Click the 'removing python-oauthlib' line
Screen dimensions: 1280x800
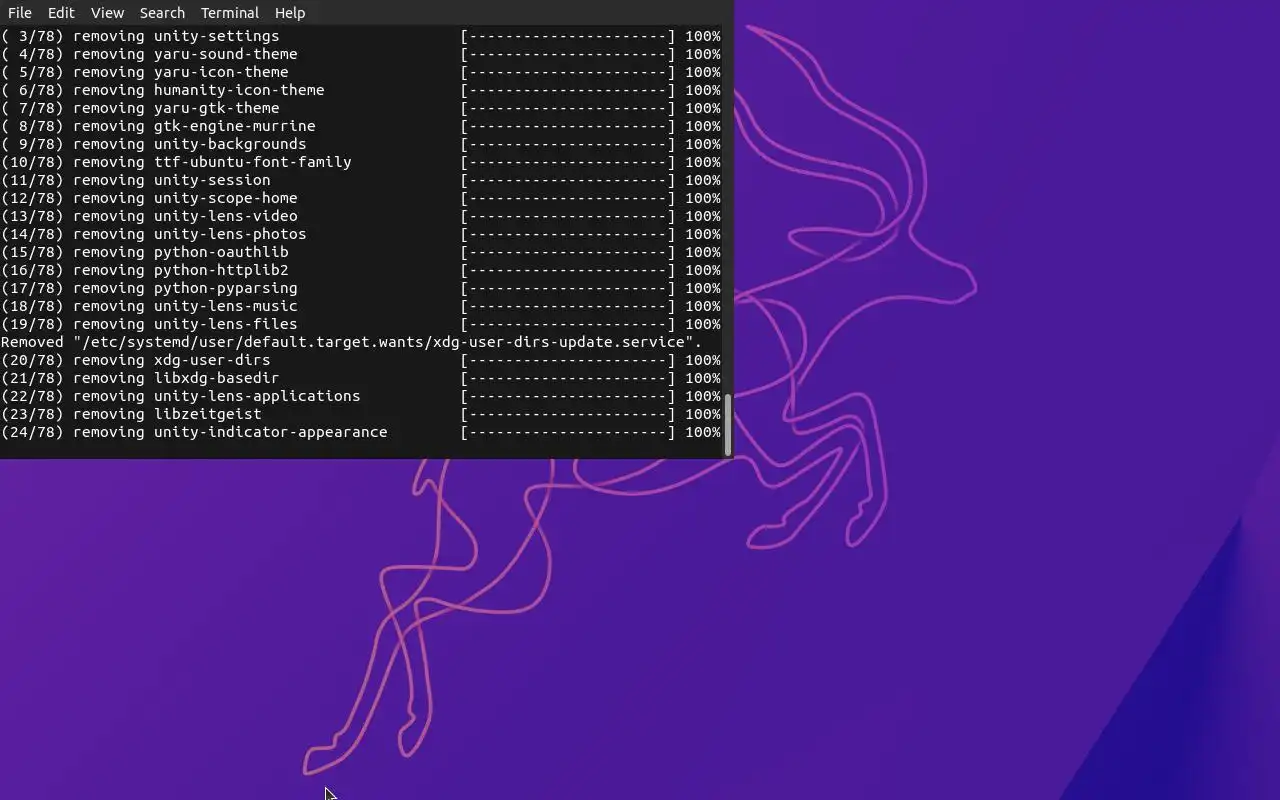point(360,252)
